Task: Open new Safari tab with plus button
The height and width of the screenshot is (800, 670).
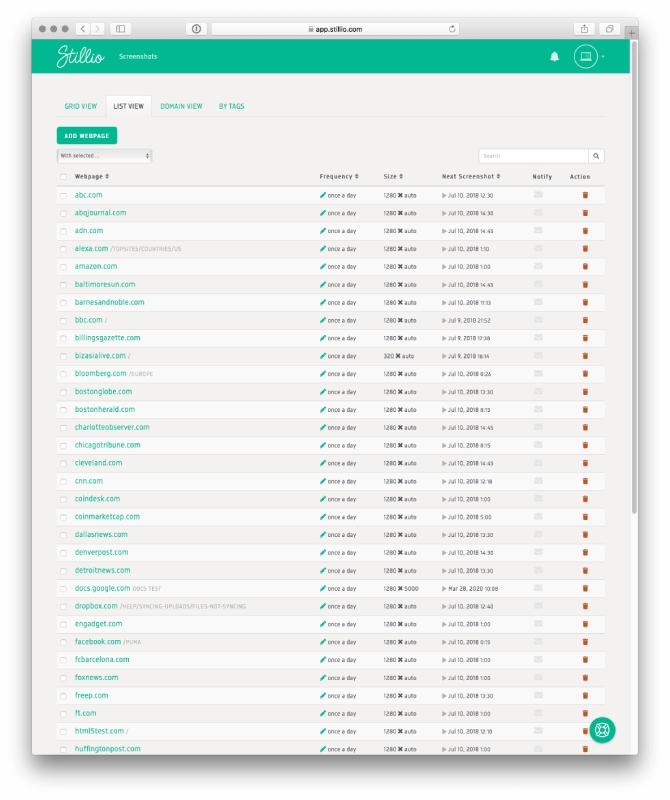Action: tap(631, 33)
